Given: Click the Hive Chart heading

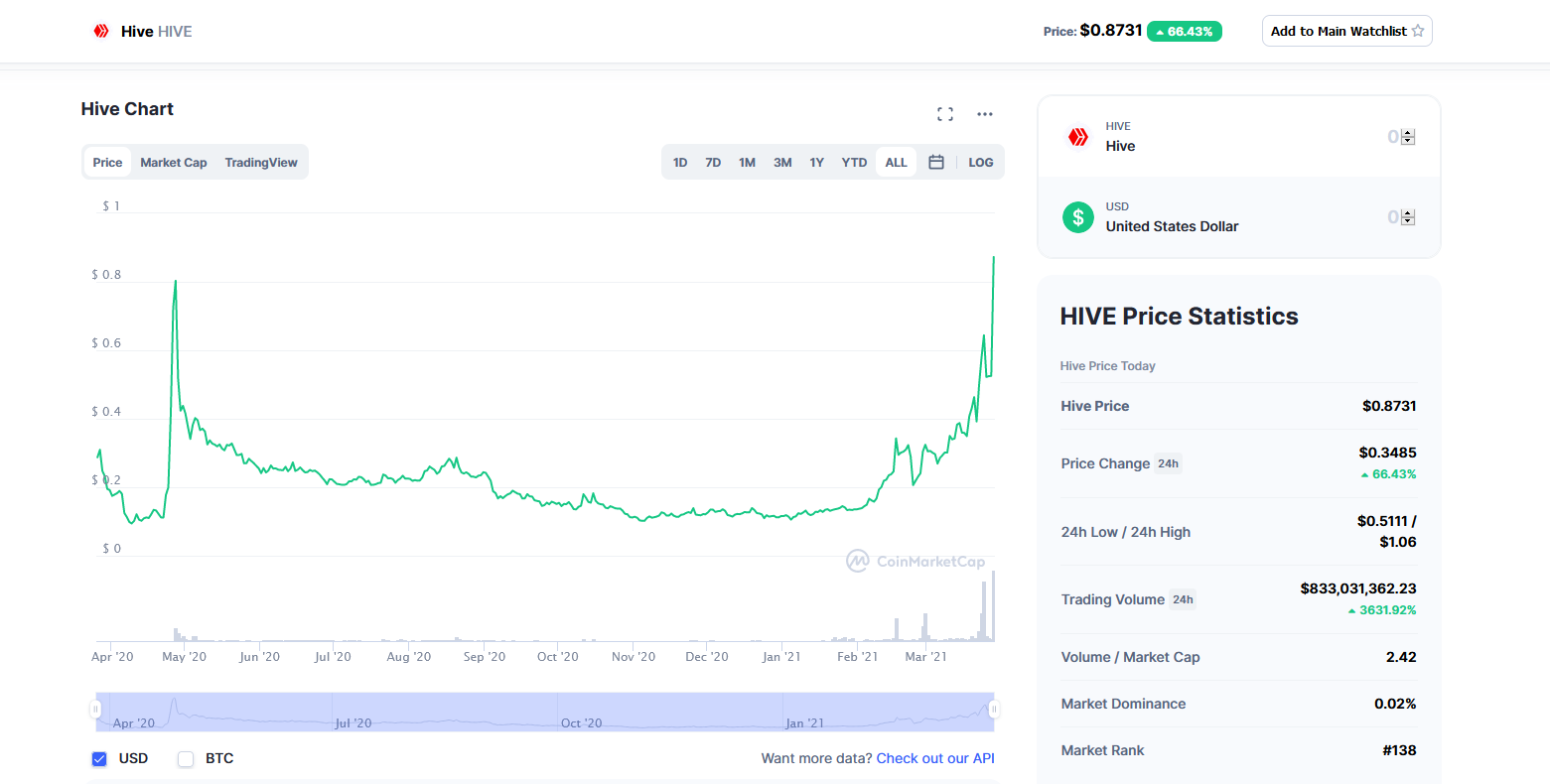Looking at the screenshot, I should coord(127,109).
